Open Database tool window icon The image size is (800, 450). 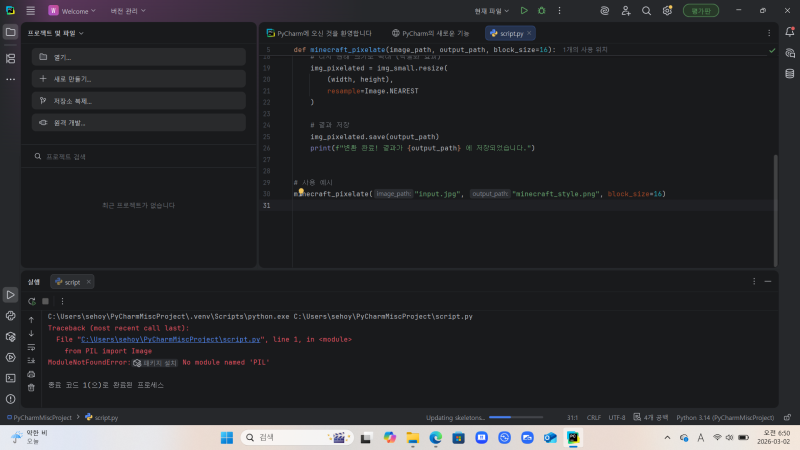pos(790,74)
